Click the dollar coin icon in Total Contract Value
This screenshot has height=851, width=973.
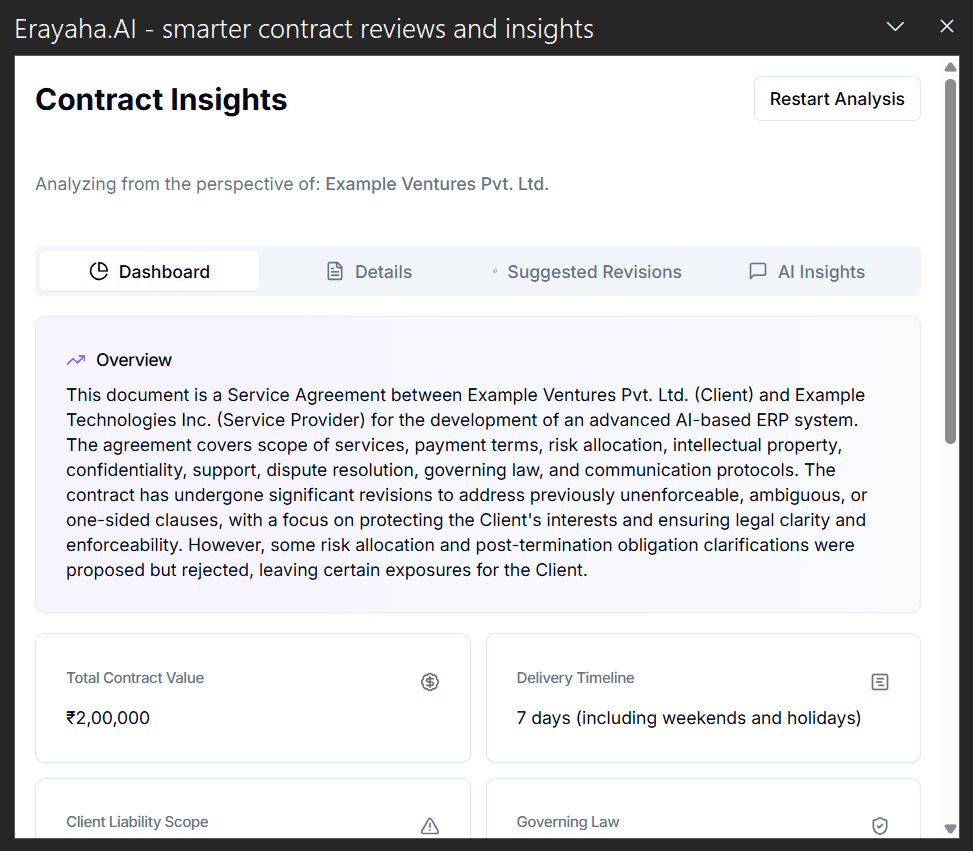[x=430, y=682]
